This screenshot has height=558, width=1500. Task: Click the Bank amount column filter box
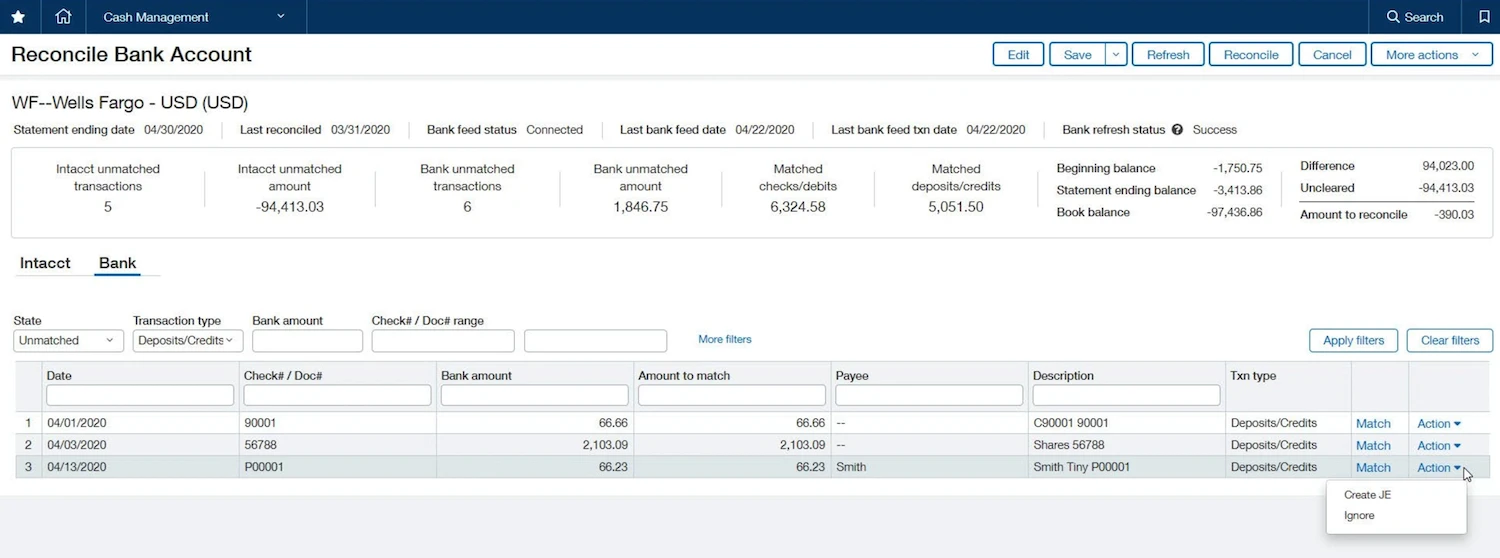coord(535,396)
